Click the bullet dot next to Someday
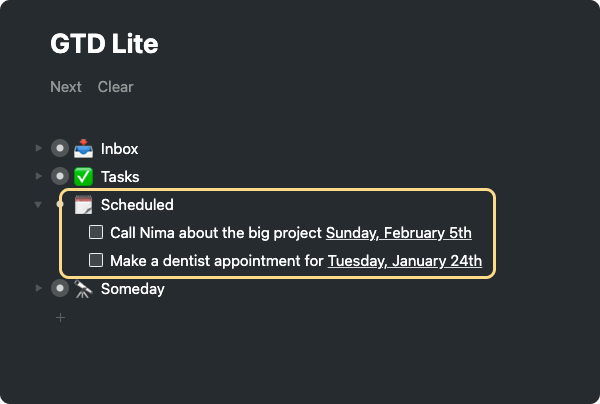600x404 pixels. 60,289
